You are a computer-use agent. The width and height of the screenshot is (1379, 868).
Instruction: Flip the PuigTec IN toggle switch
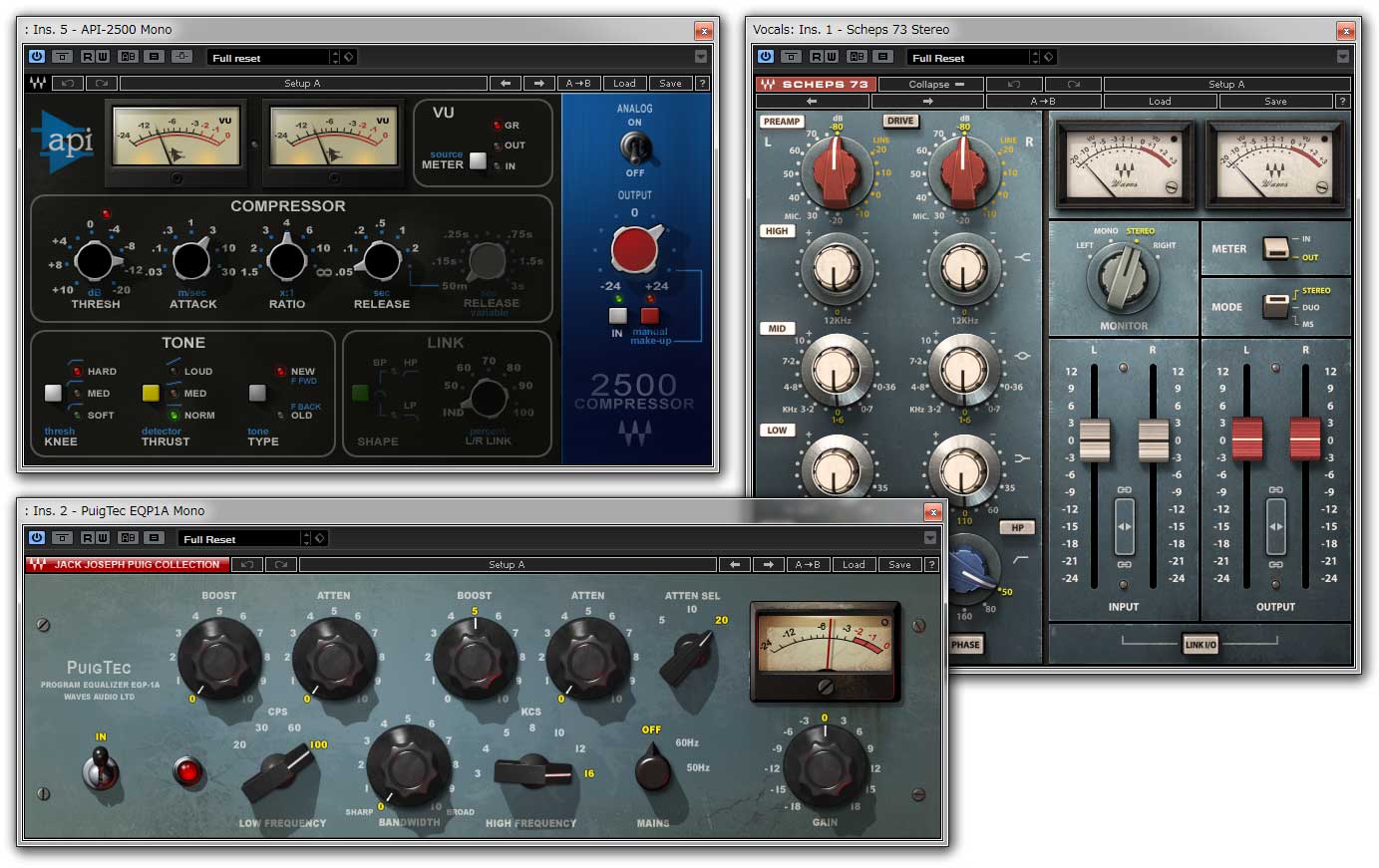pyautogui.click(x=101, y=769)
